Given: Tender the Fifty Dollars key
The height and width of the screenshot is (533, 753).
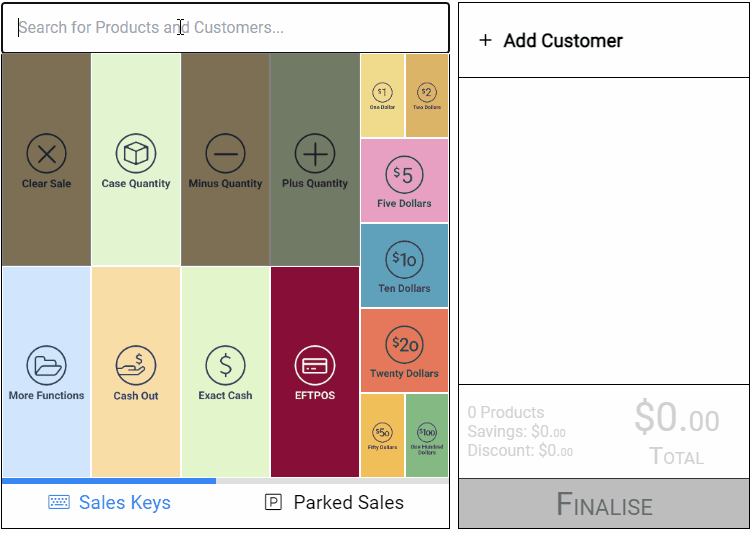Looking at the screenshot, I should tap(382, 436).
